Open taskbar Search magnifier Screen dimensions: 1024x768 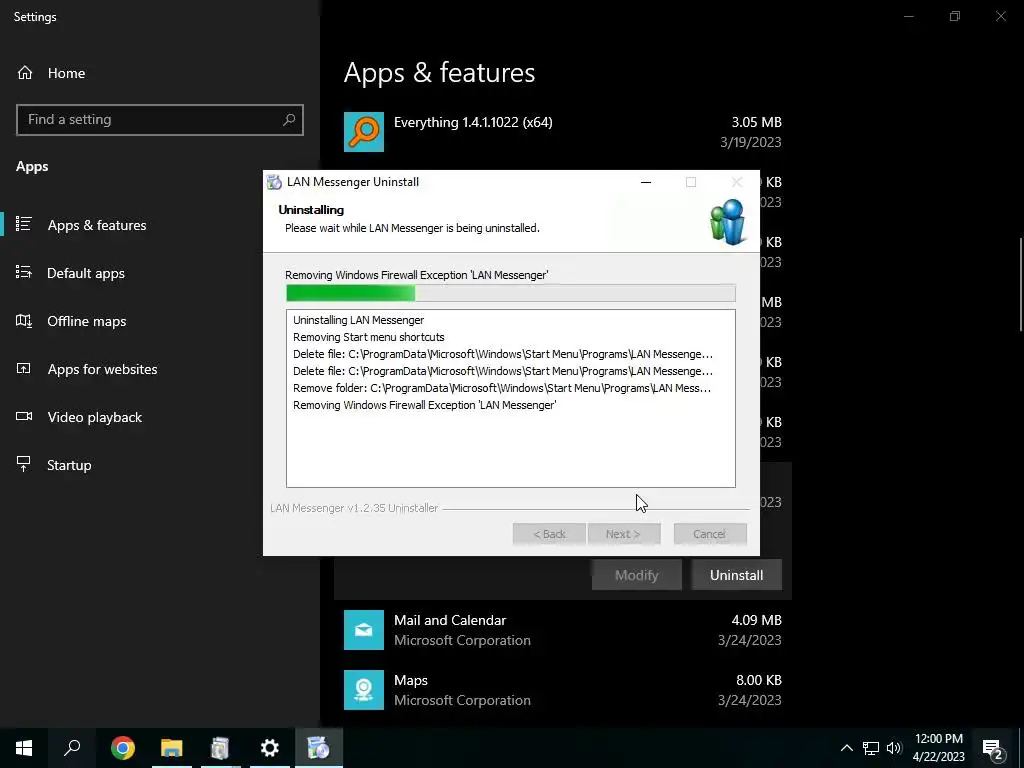coord(72,748)
